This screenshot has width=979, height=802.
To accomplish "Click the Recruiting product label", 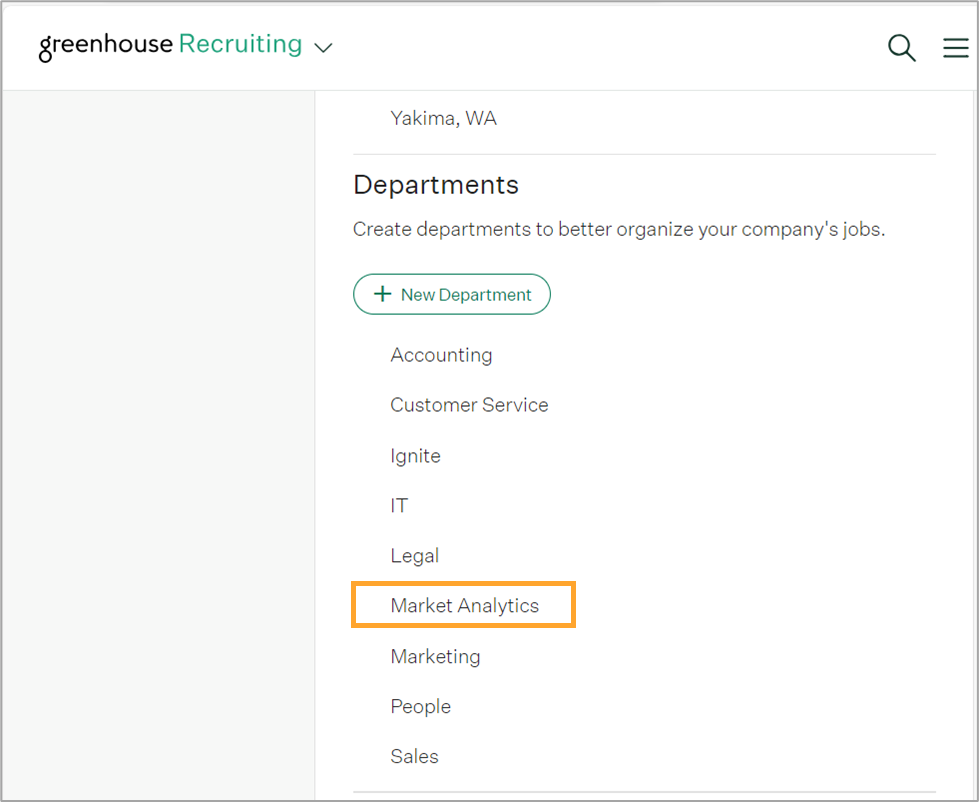I will (x=240, y=44).
